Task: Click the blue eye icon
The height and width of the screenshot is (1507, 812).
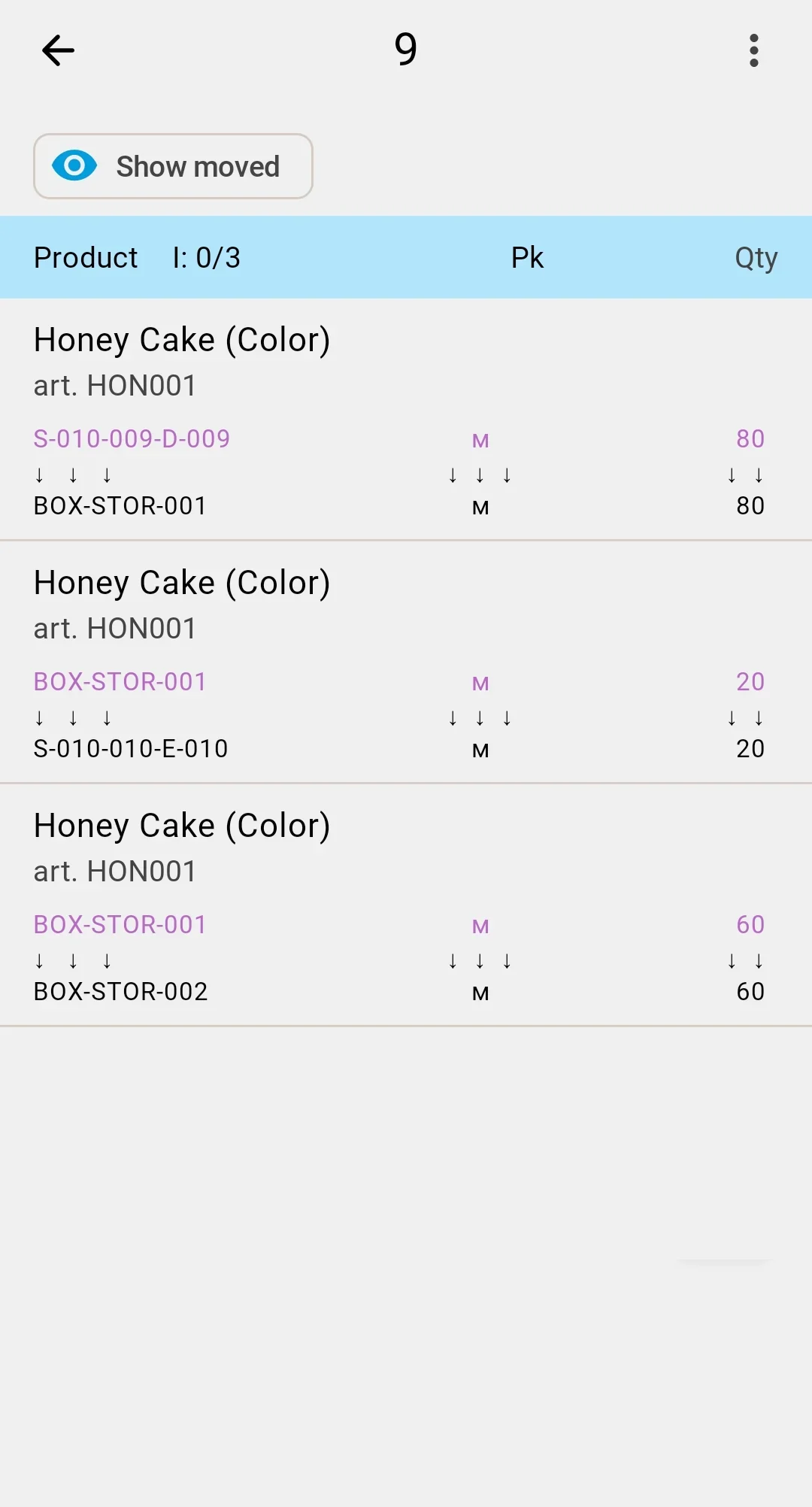Action: point(74,165)
